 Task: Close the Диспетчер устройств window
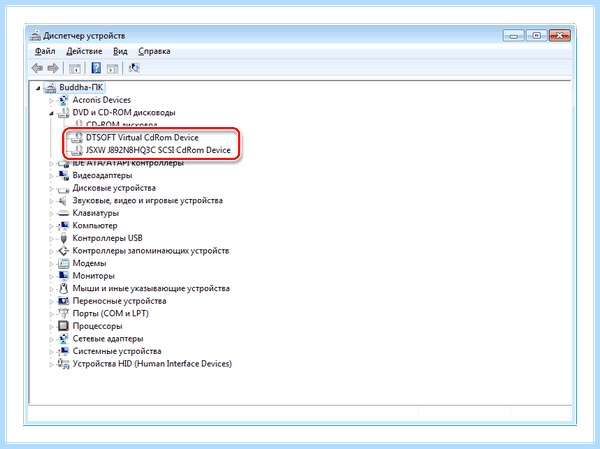coord(559,36)
